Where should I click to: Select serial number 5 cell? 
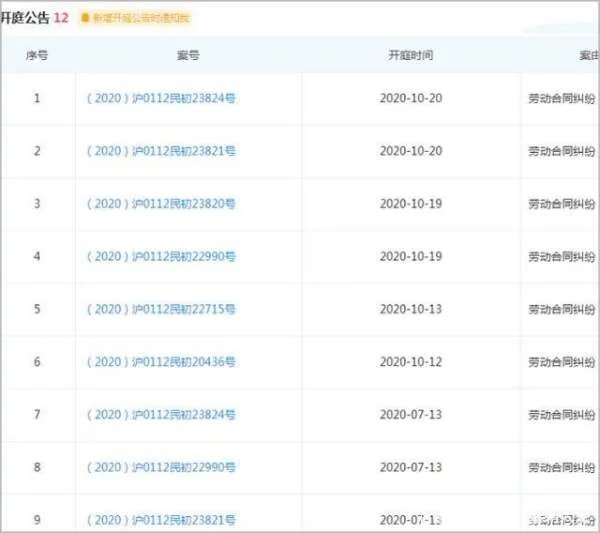[37, 309]
